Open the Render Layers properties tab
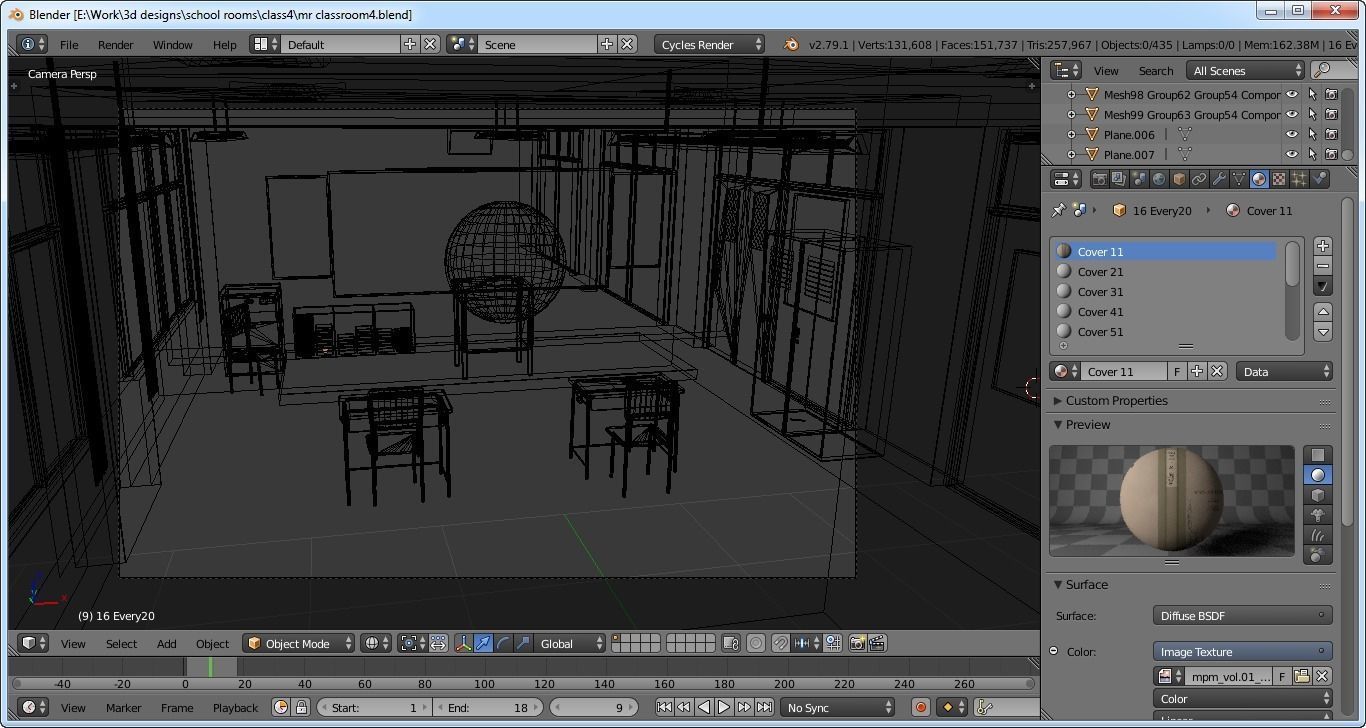The width and height of the screenshot is (1366, 728). coord(1119,179)
